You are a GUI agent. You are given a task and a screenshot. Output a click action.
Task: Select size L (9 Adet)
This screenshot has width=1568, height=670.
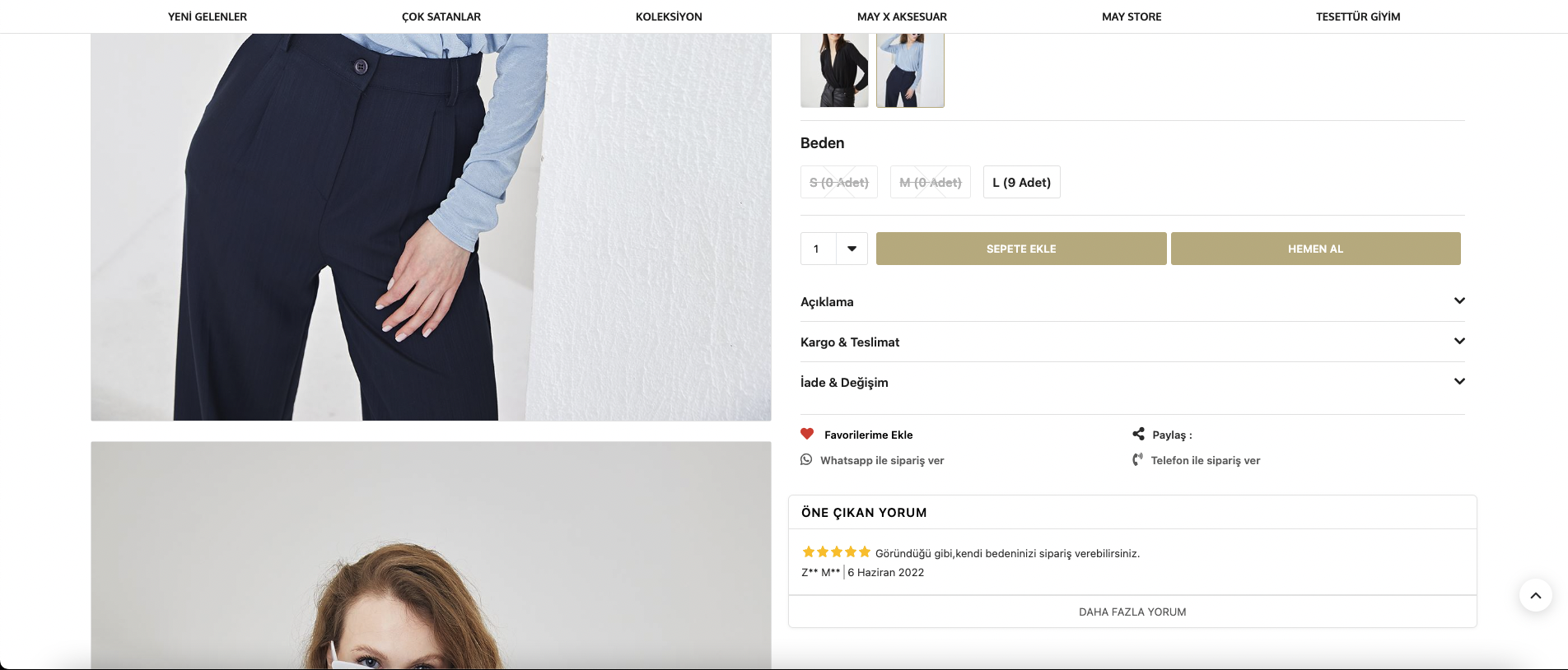[x=1021, y=183]
